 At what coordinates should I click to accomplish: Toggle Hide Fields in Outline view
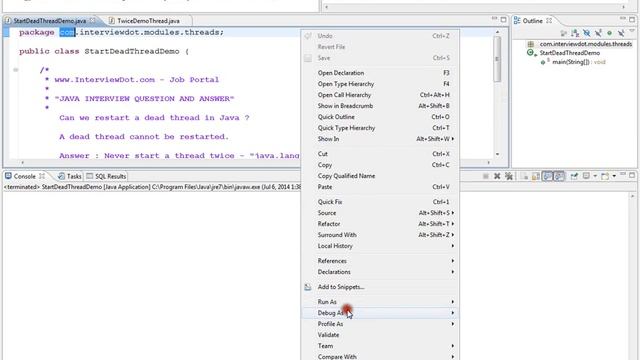point(587,33)
